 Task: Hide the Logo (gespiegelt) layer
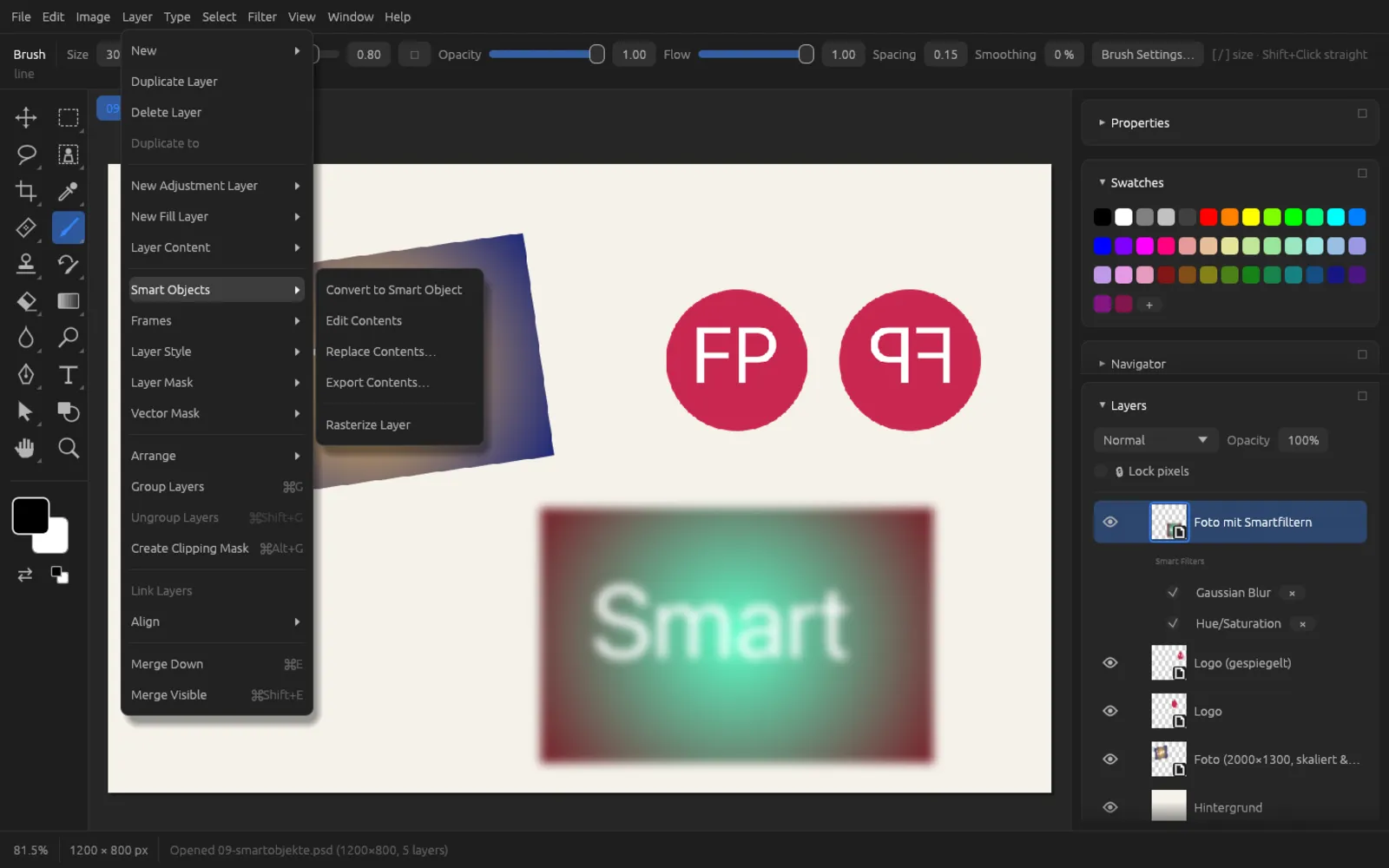click(x=1109, y=662)
